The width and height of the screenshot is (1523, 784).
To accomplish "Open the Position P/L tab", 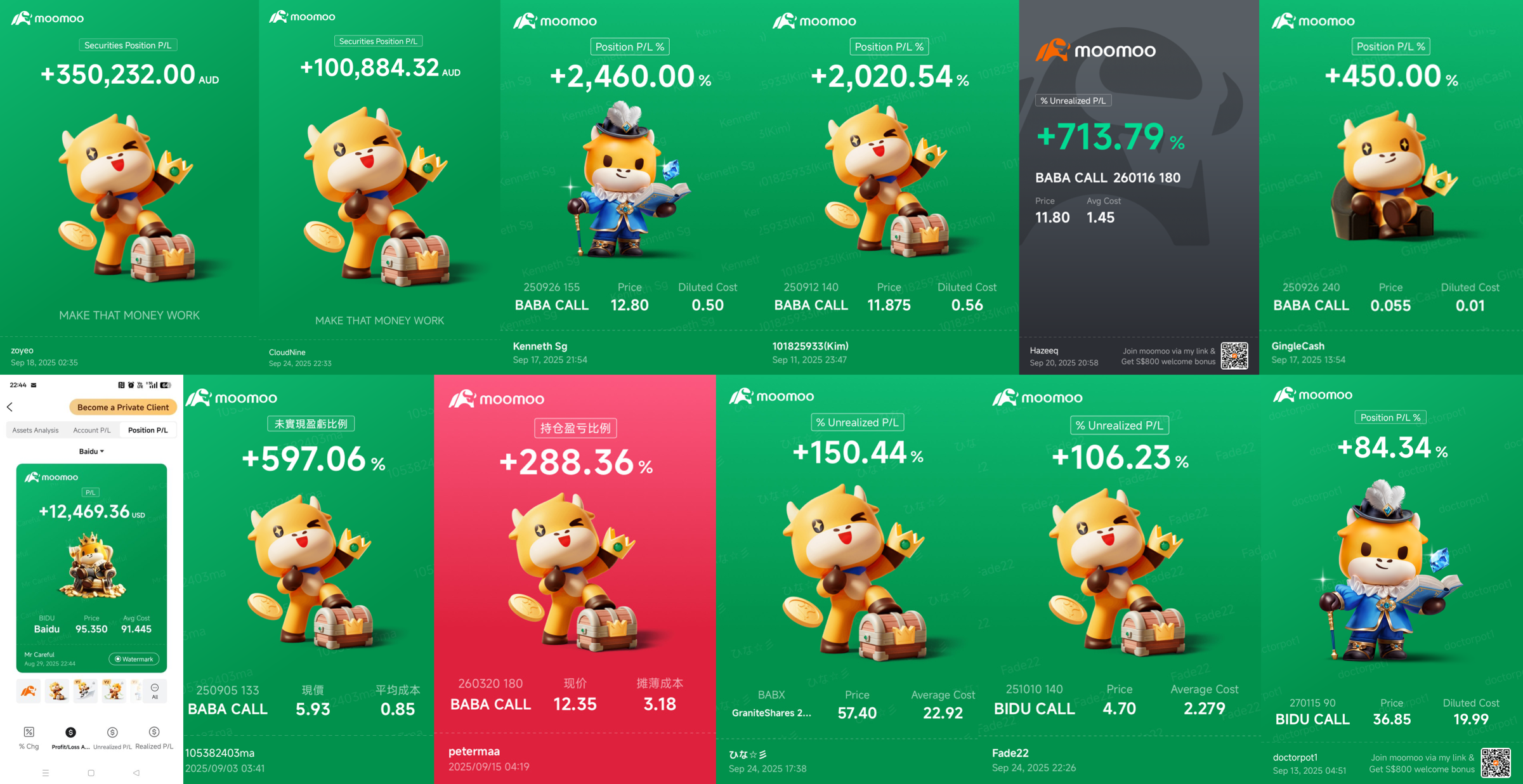I will coord(148,430).
